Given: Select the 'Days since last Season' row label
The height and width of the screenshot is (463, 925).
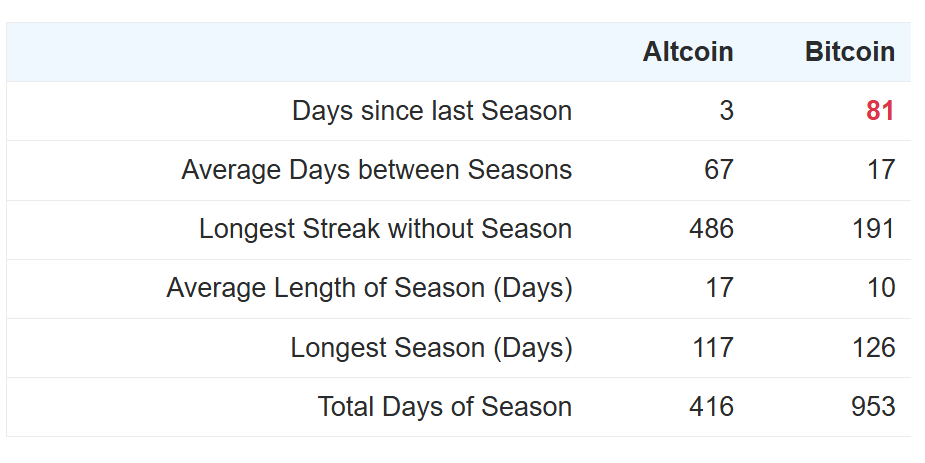Looking at the screenshot, I should tap(431, 111).
